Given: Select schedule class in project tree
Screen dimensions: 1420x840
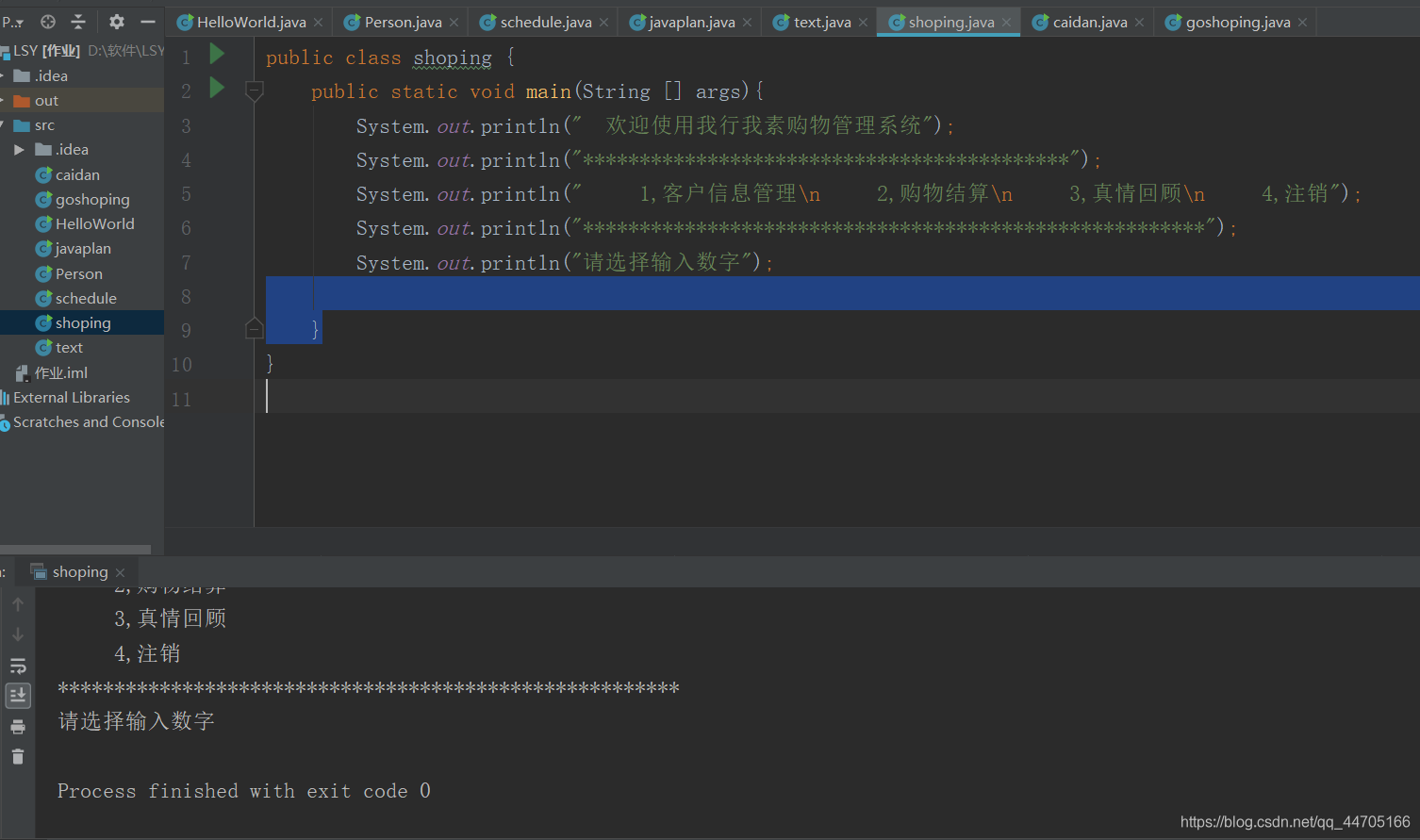Looking at the screenshot, I should click(x=82, y=298).
